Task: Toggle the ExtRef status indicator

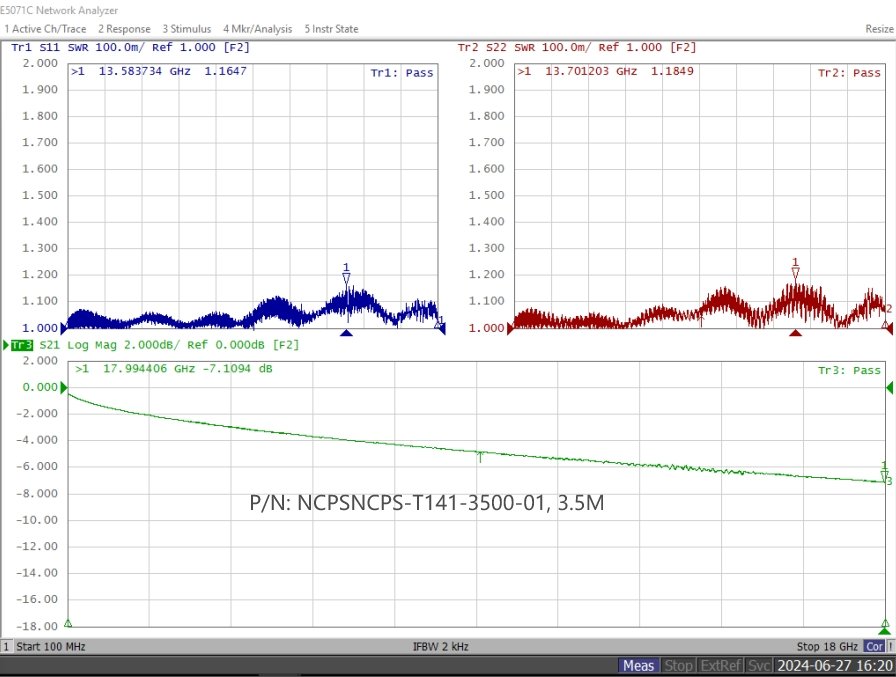Action: pos(721,666)
